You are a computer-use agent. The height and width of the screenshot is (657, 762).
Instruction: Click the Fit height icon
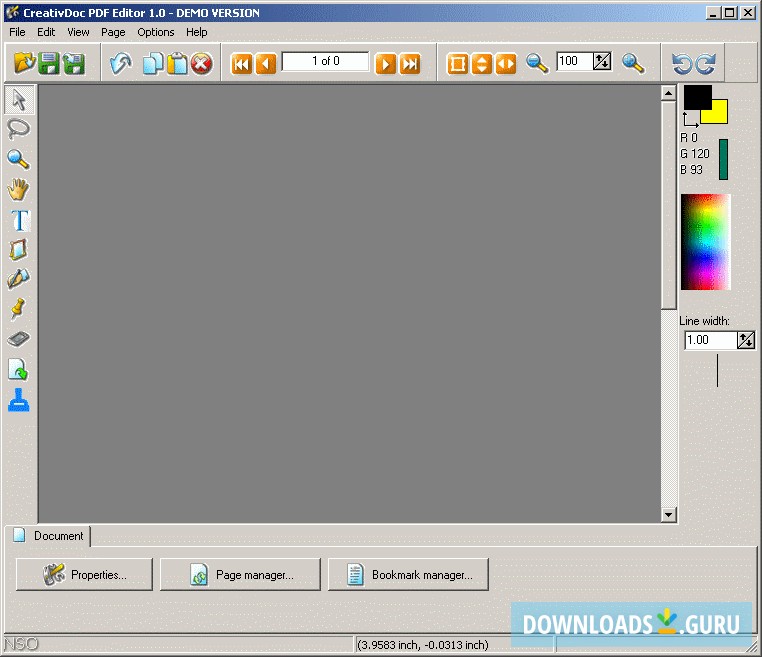[482, 63]
